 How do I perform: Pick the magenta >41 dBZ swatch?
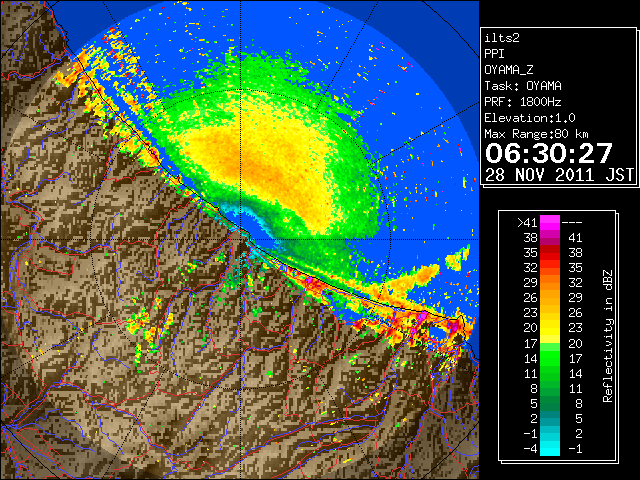[550, 222]
